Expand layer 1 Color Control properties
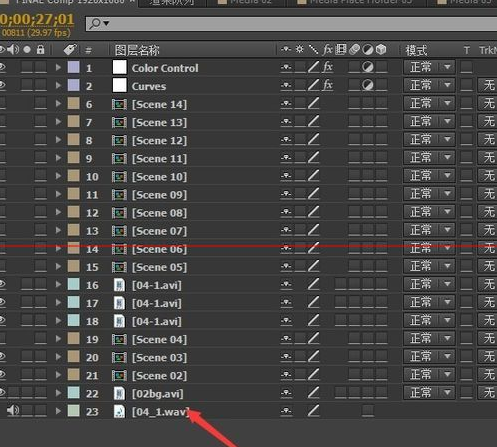The height and width of the screenshot is (447, 497). [x=58, y=68]
